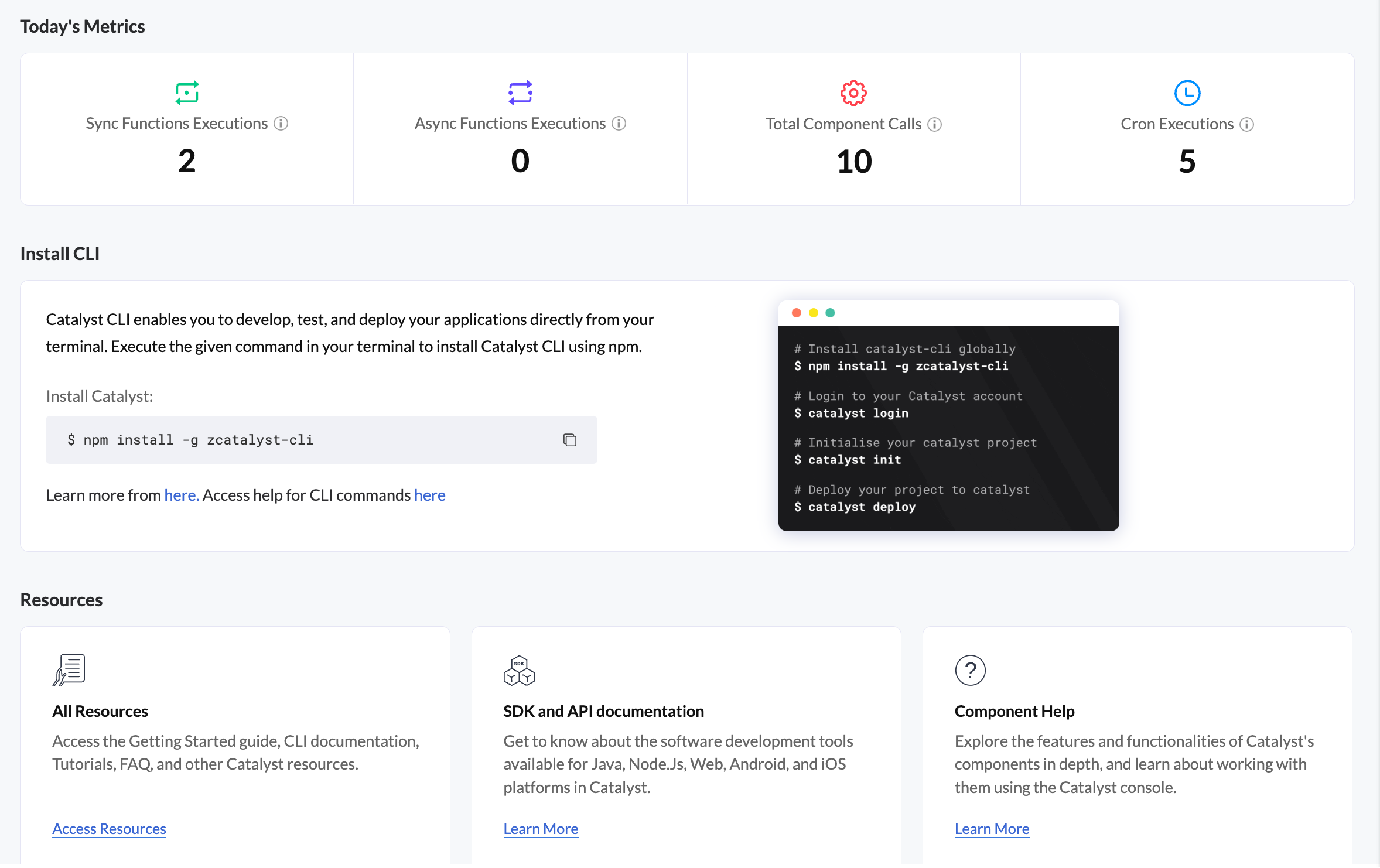Viewport: 1380px width, 868px height.
Task: Click '# Login to your Catalyst account' comment
Action: click(x=908, y=396)
